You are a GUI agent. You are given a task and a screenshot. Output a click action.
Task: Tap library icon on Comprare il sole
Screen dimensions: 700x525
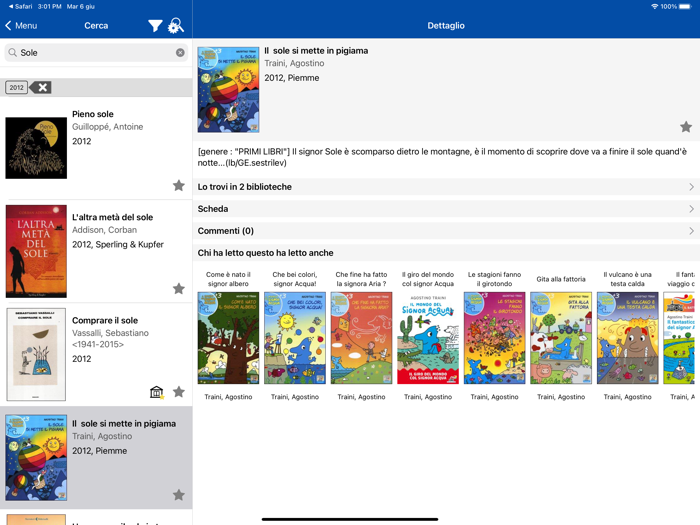point(157,392)
